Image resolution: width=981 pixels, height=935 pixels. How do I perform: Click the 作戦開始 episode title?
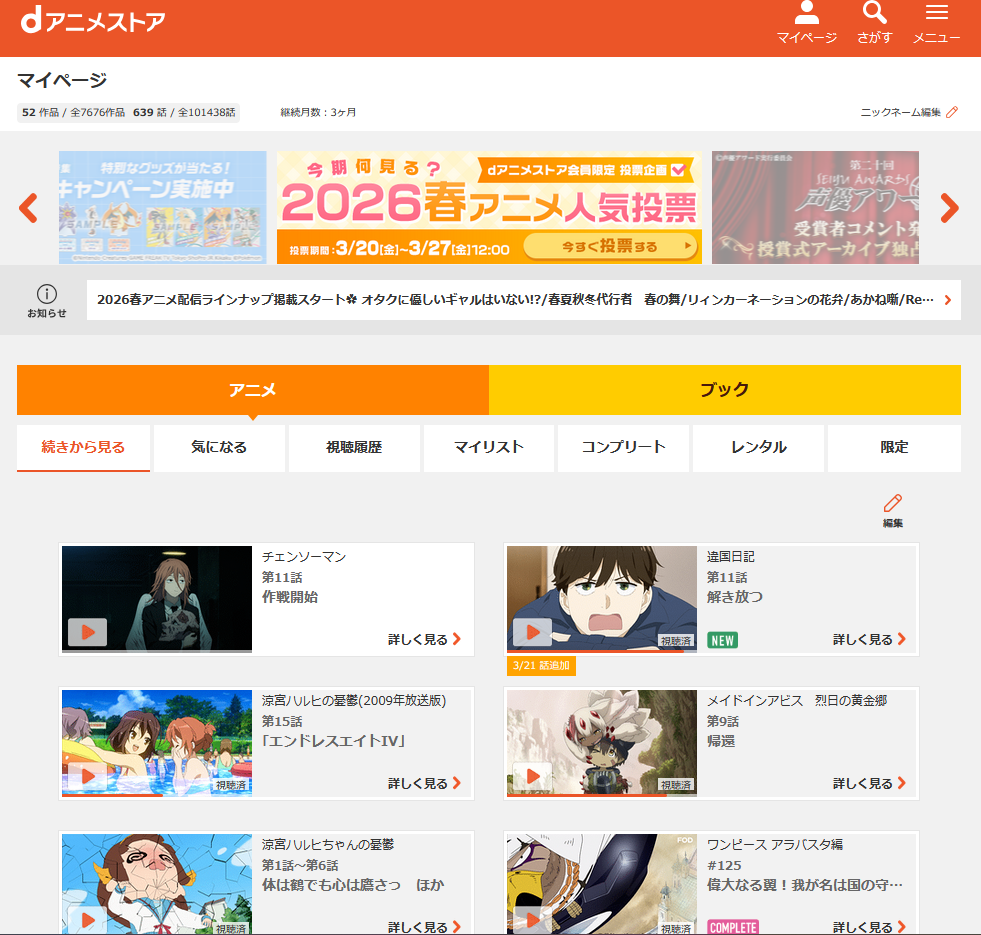click(290, 597)
